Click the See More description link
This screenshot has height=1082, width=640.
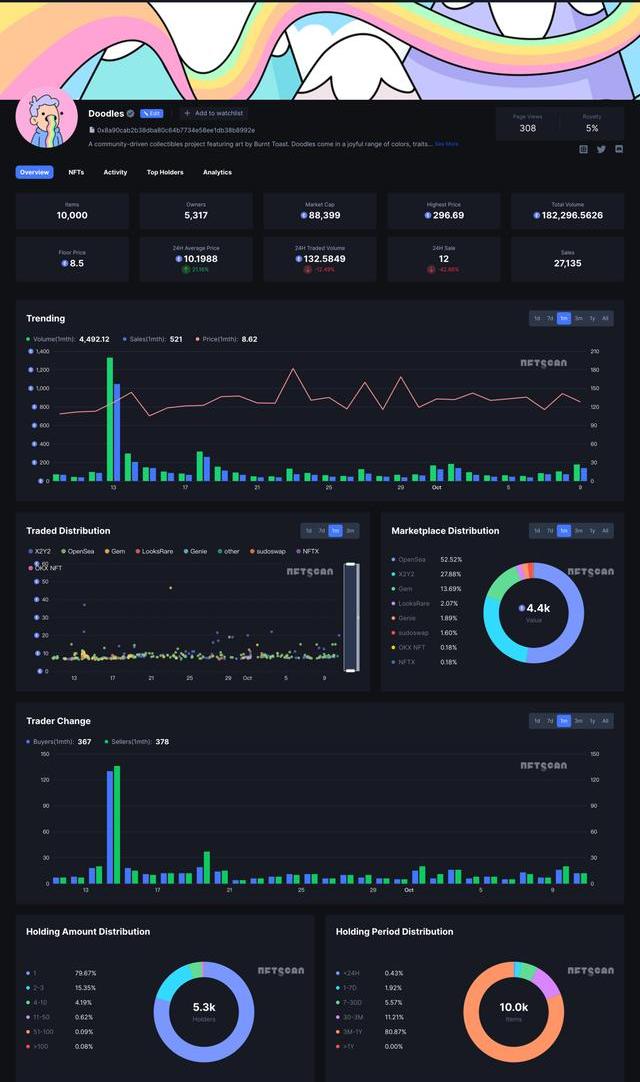pos(447,144)
